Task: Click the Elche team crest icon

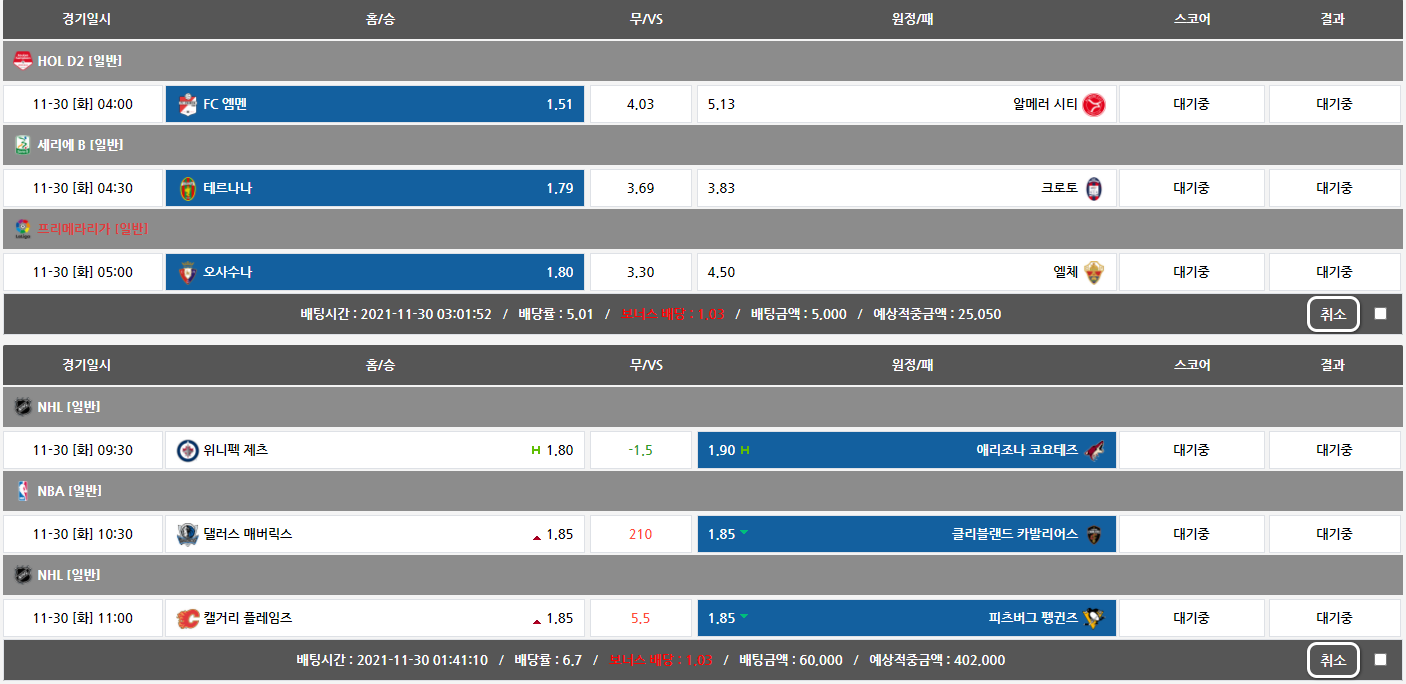Action: click(x=1094, y=272)
